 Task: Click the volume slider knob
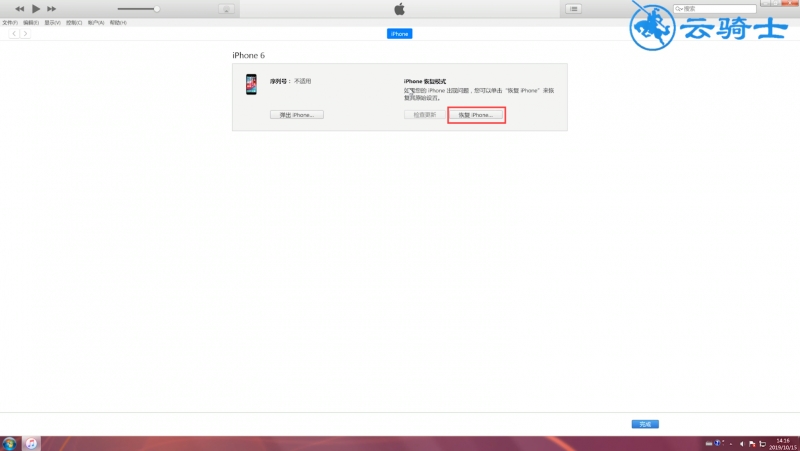157,9
